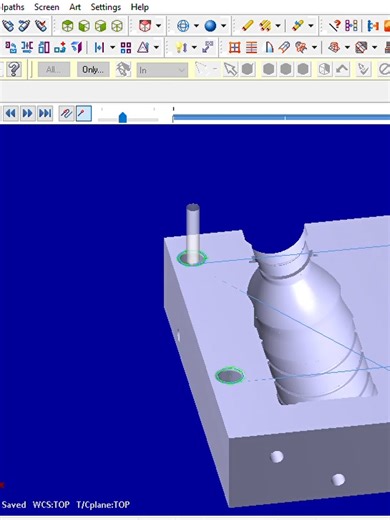The width and height of the screenshot is (390, 520).
Task: Click the blue backplot progress bar
Action: coord(281,117)
